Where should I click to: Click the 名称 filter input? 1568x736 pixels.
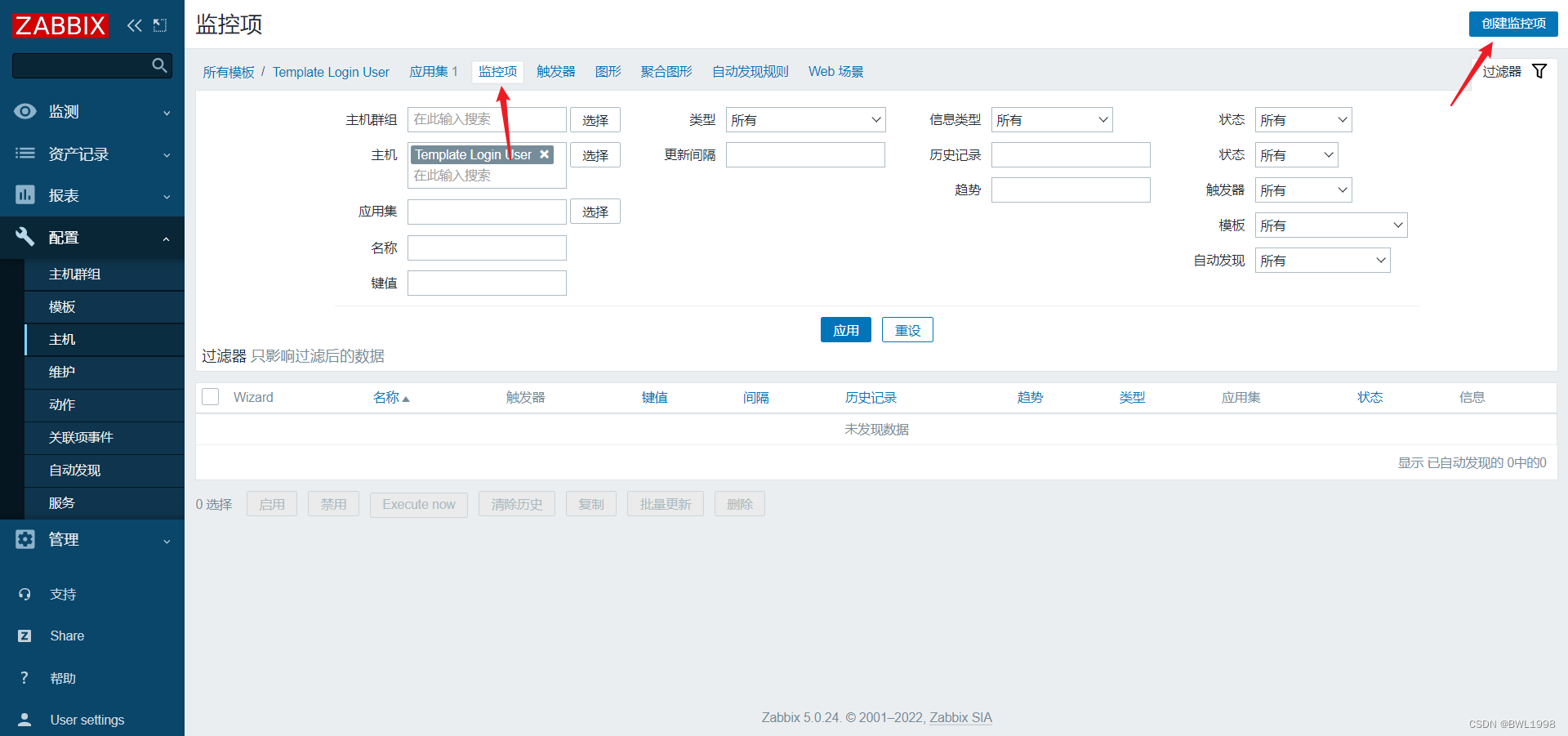coord(487,248)
